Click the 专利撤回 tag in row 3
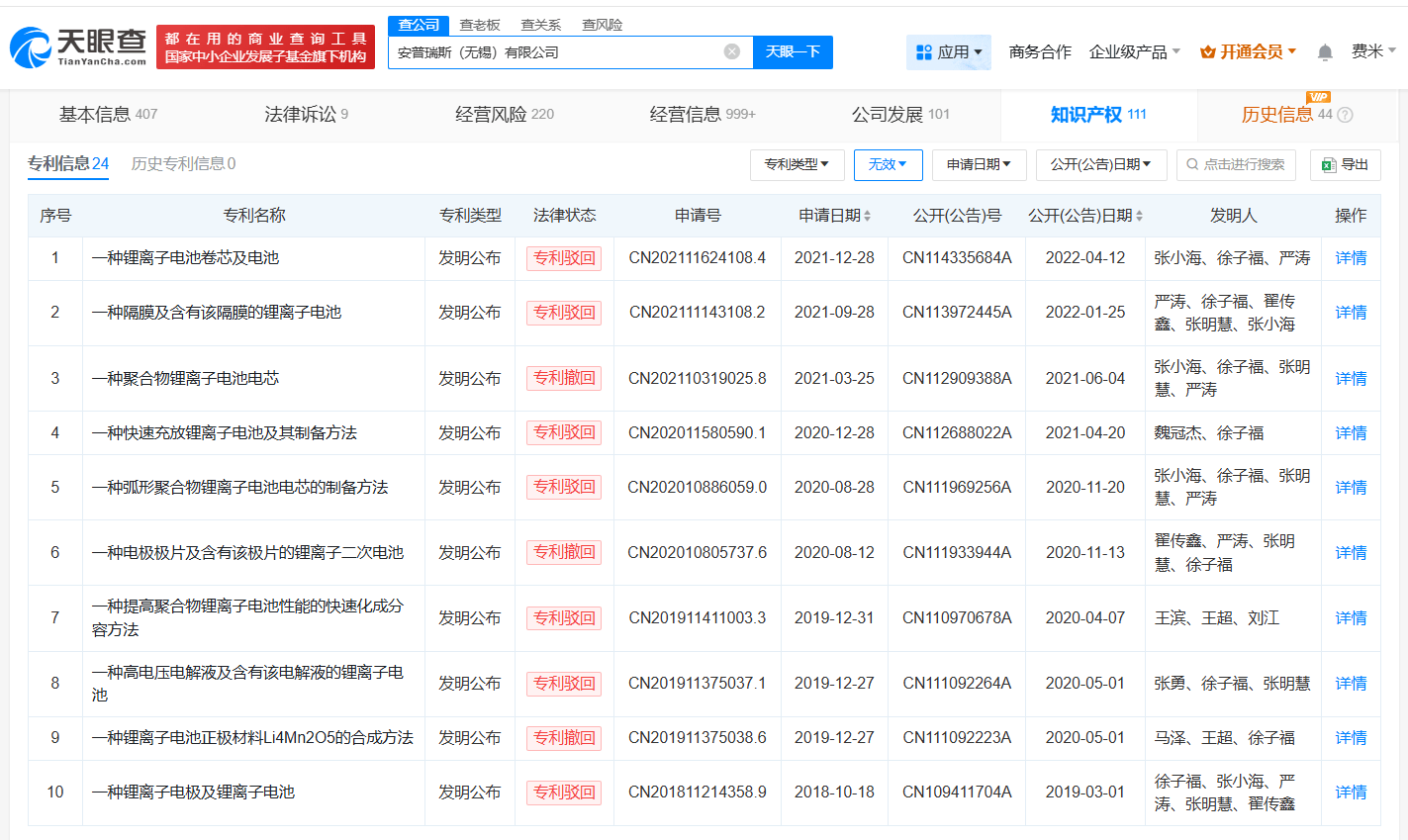The width and height of the screenshot is (1408, 840). tap(564, 379)
